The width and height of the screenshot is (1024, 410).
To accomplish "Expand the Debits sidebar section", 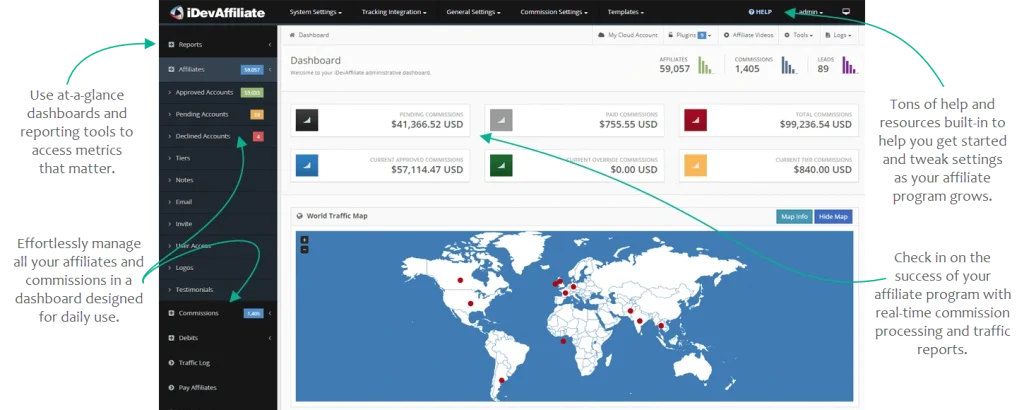I will [x=219, y=338].
